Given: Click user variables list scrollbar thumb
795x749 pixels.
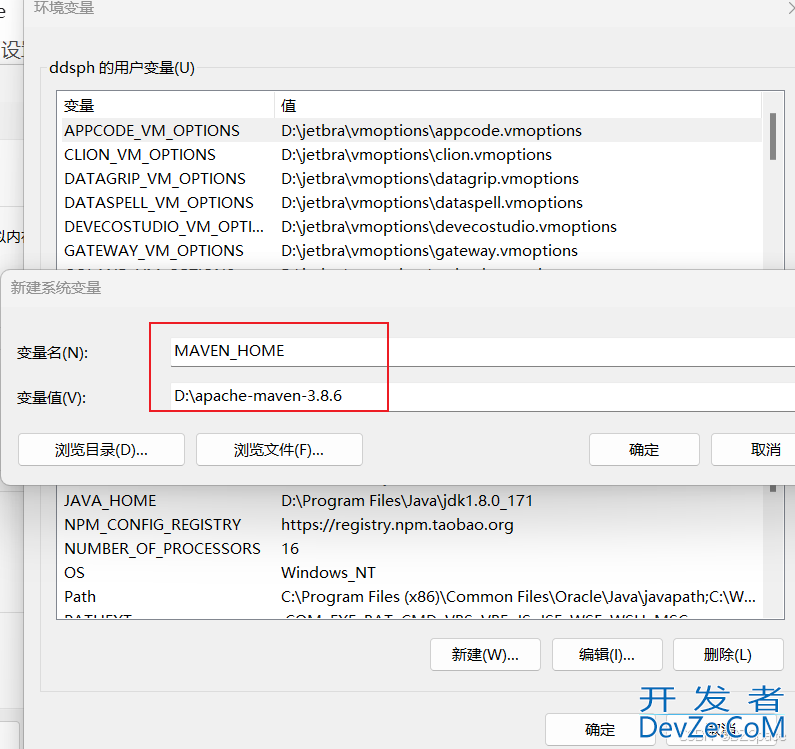Looking at the screenshot, I should pyautogui.click(x=773, y=136).
